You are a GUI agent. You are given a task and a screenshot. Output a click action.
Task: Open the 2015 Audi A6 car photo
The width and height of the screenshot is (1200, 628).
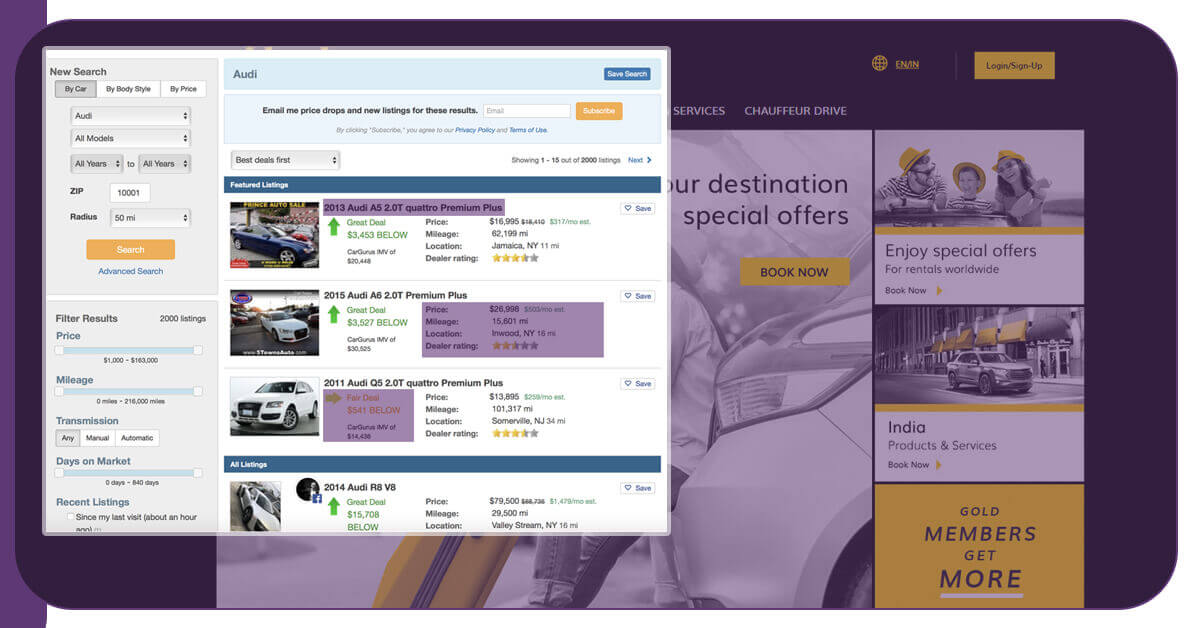[x=275, y=323]
